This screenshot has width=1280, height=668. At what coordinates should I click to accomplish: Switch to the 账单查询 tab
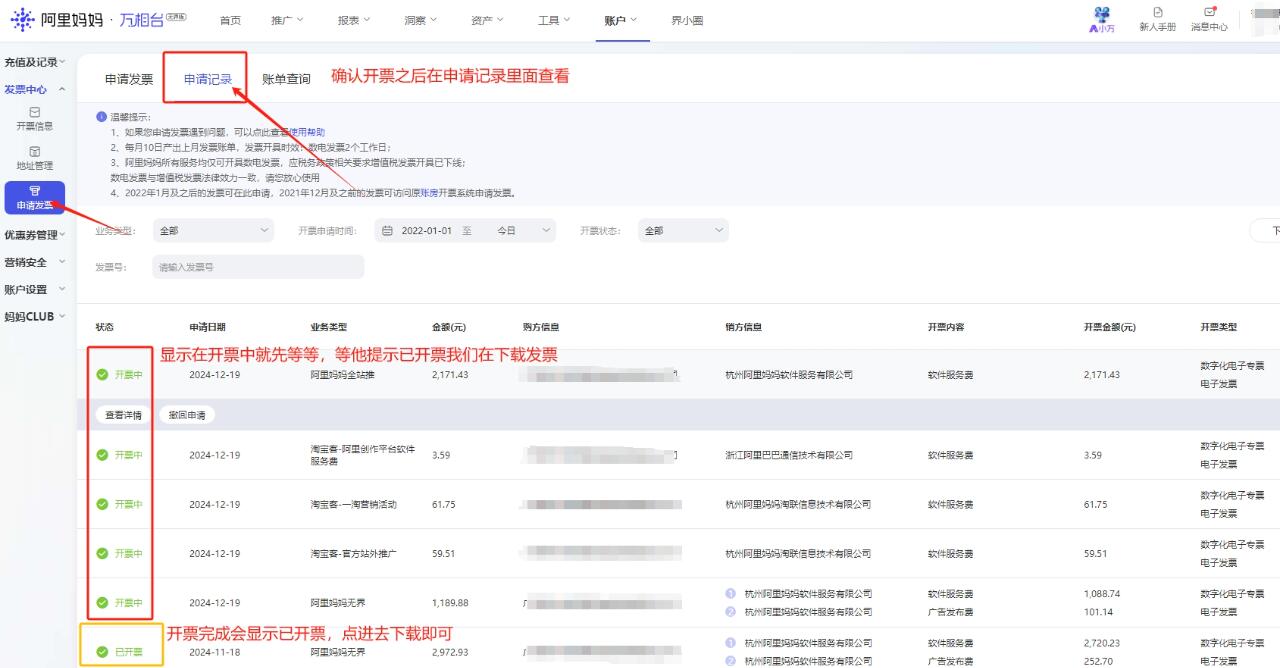286,79
